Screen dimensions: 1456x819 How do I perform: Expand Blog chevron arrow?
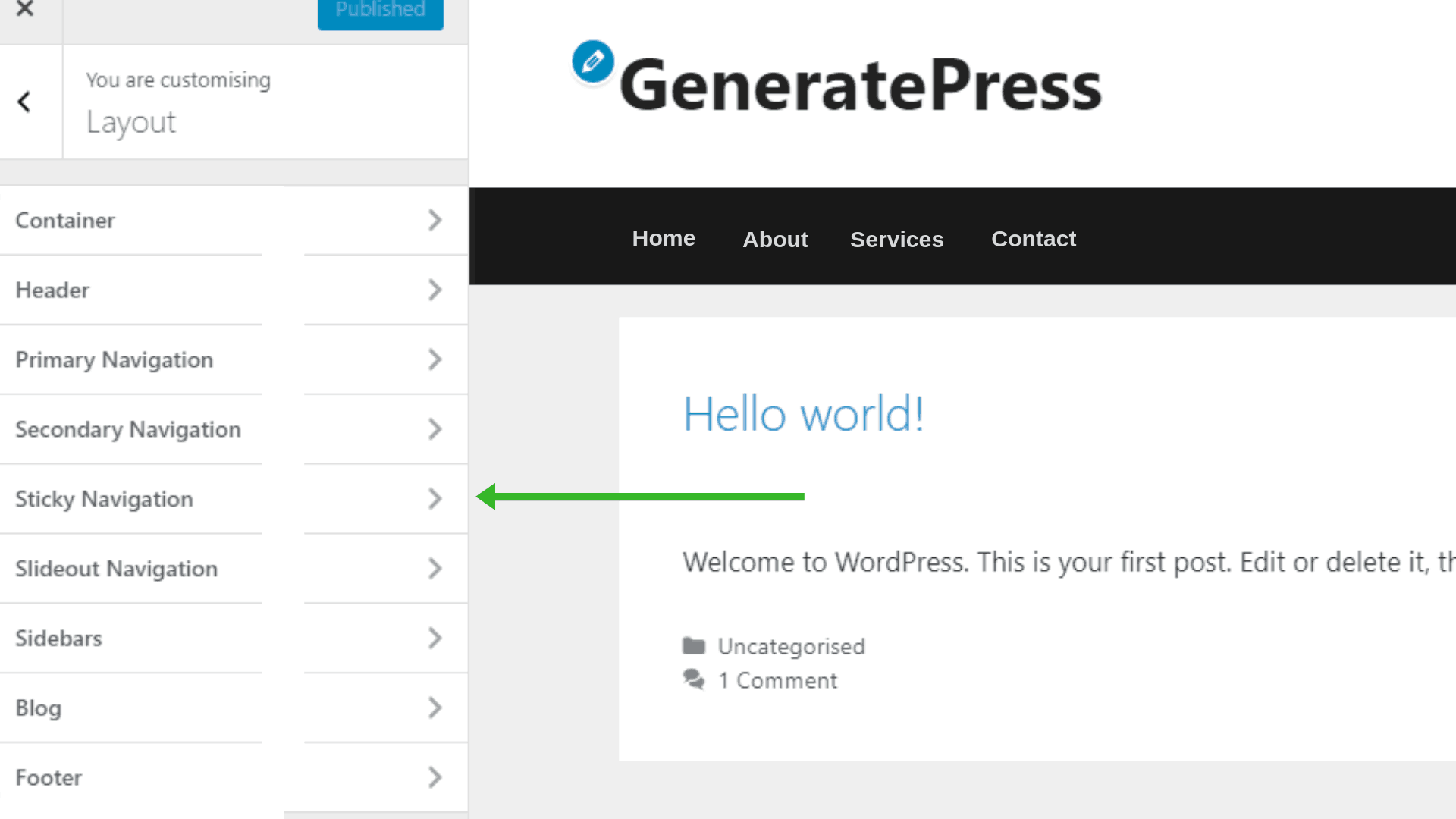point(435,708)
